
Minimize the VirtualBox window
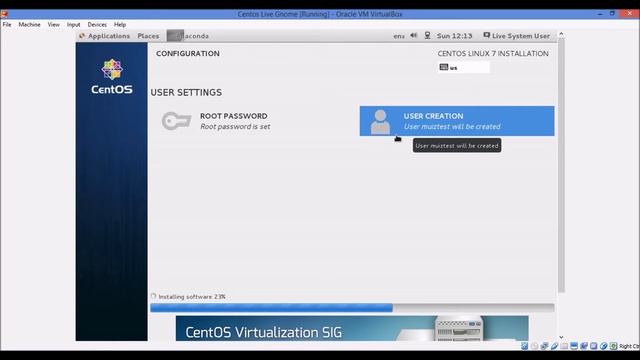point(600,14)
